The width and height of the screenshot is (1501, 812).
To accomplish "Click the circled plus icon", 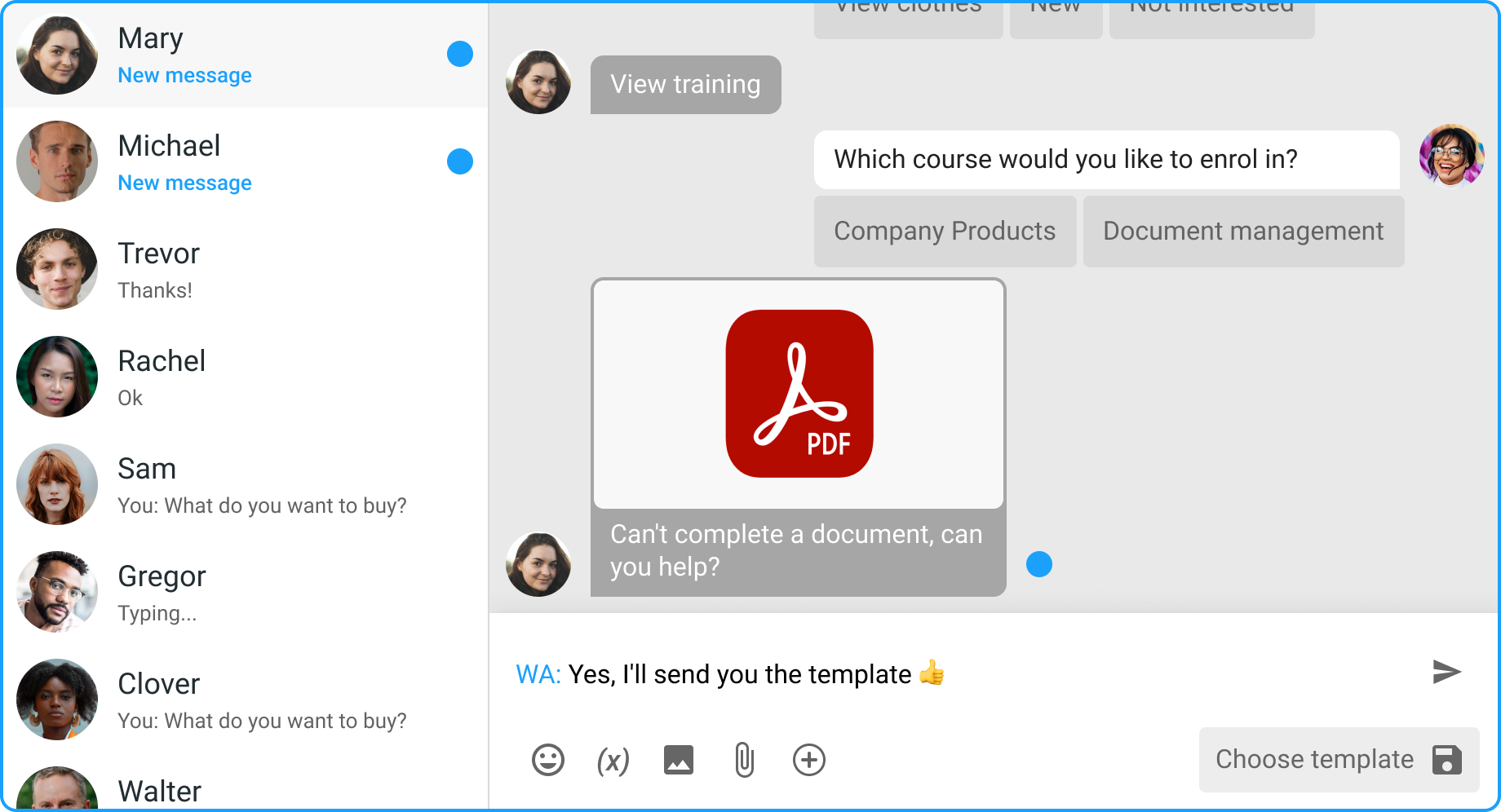I will (x=809, y=760).
